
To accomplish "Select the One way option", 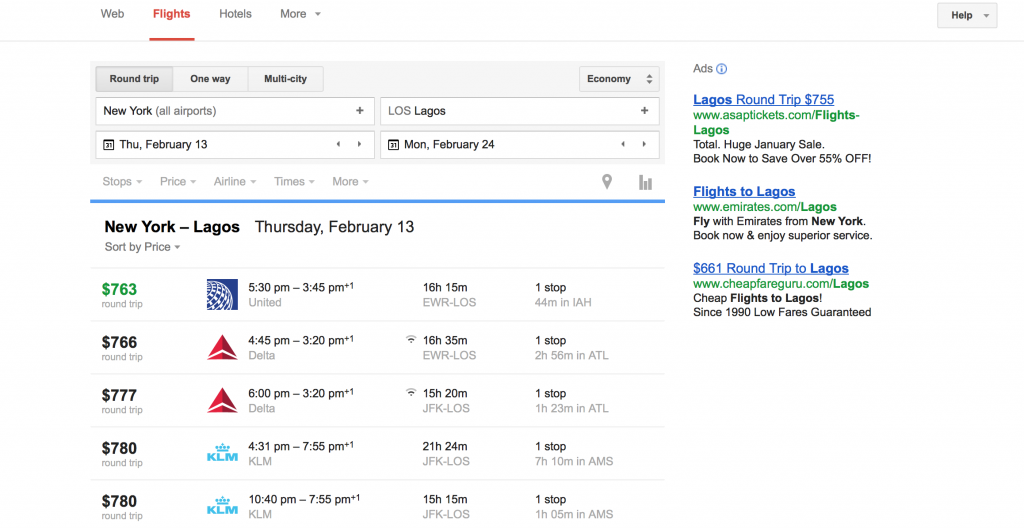I will pyautogui.click(x=210, y=78).
